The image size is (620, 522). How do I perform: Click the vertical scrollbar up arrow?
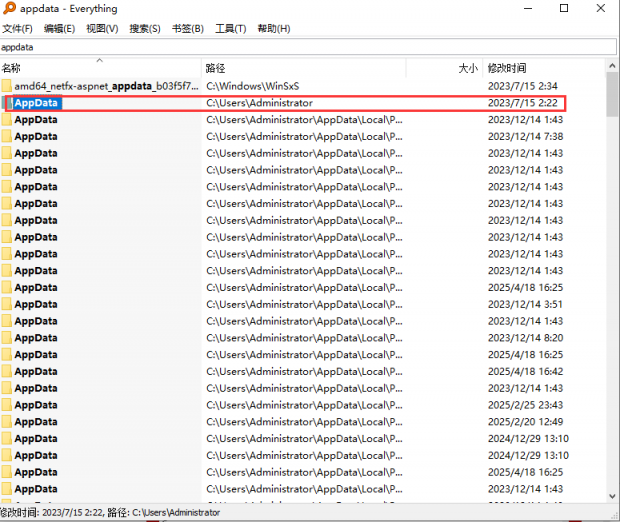pos(612,67)
